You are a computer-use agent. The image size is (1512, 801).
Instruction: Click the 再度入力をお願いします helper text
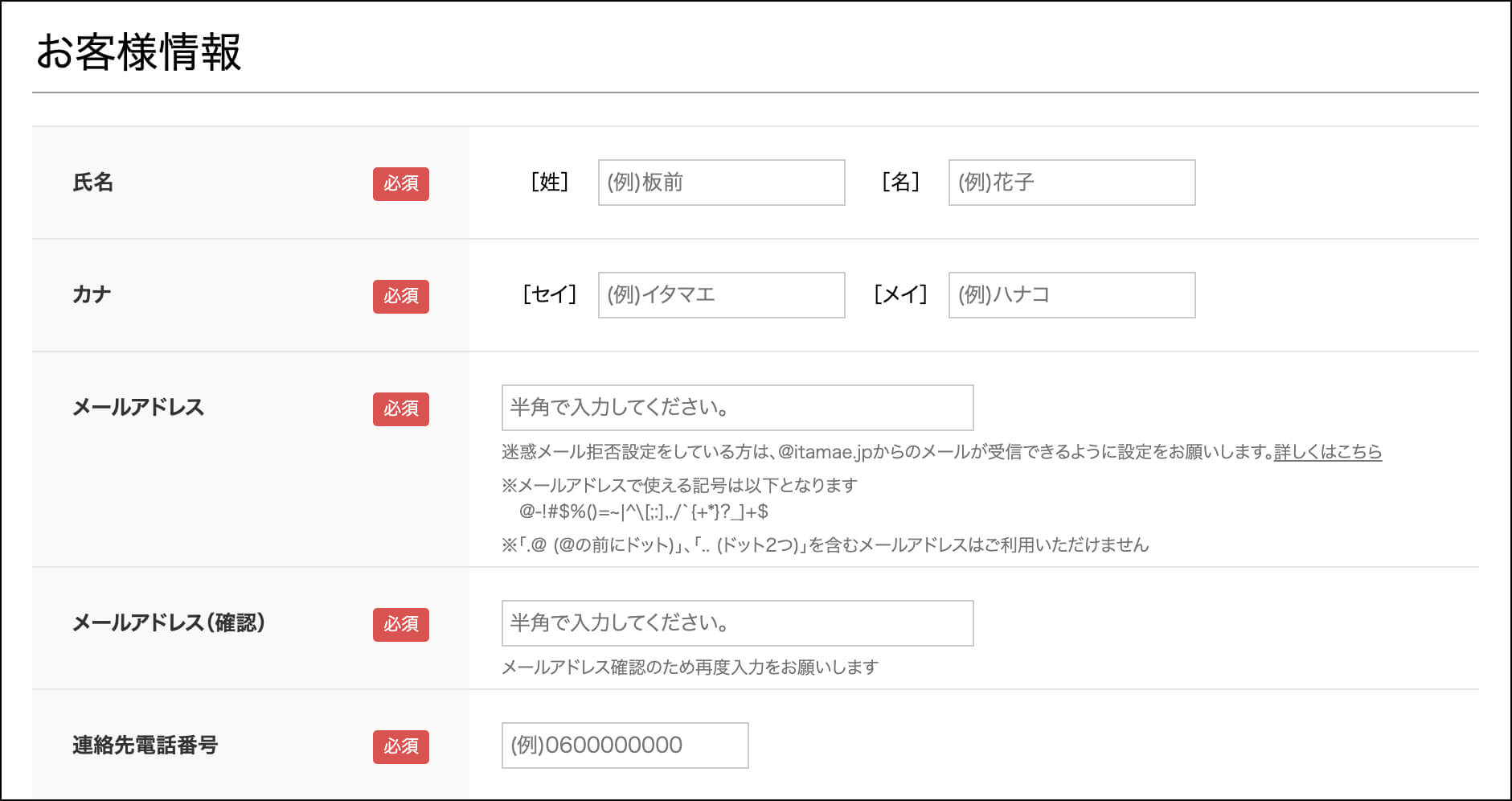(x=690, y=667)
